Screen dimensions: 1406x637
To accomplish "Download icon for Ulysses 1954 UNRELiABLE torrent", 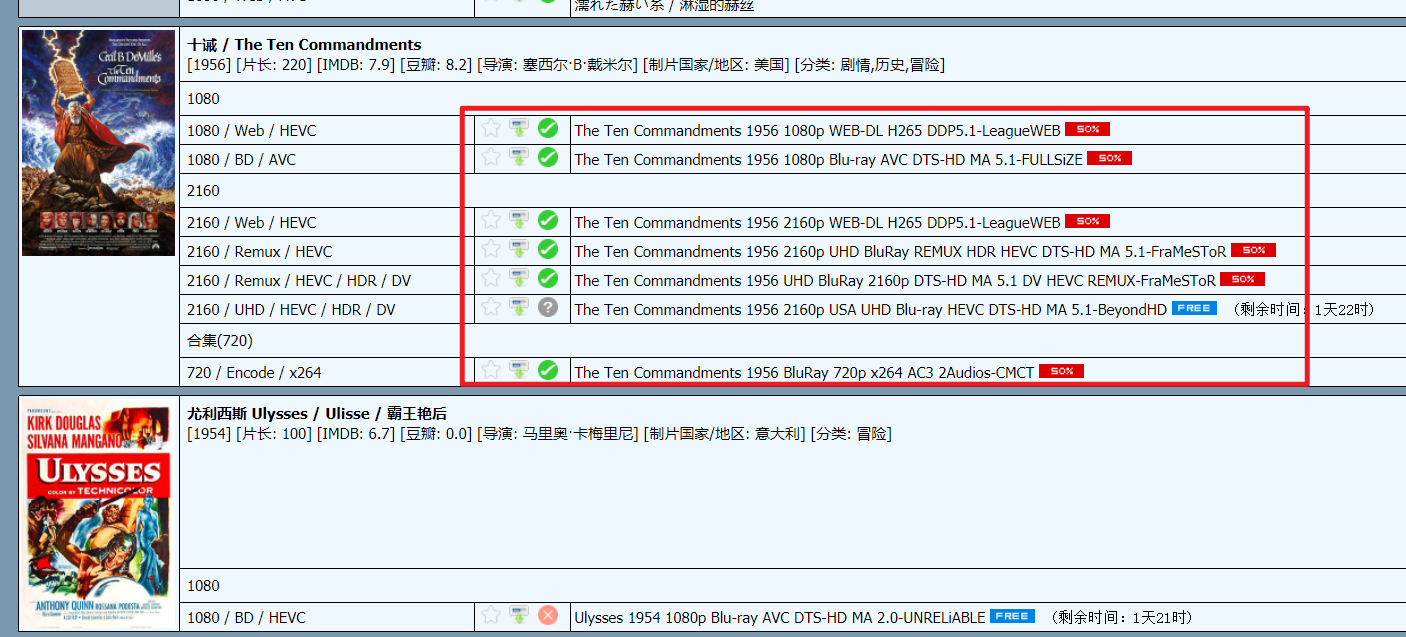I will tap(518, 614).
